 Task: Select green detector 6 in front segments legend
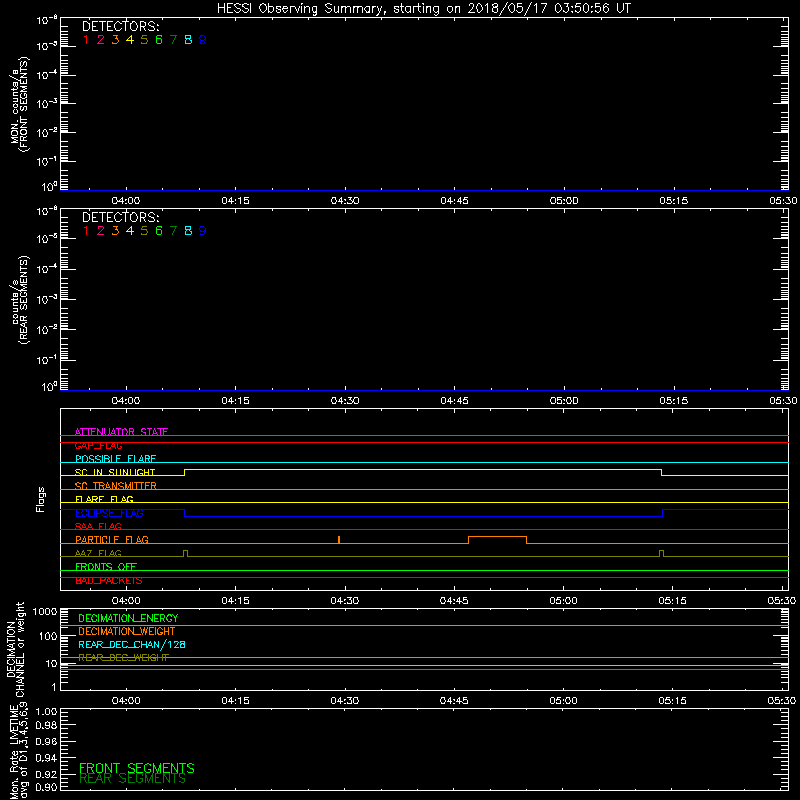click(x=159, y=40)
